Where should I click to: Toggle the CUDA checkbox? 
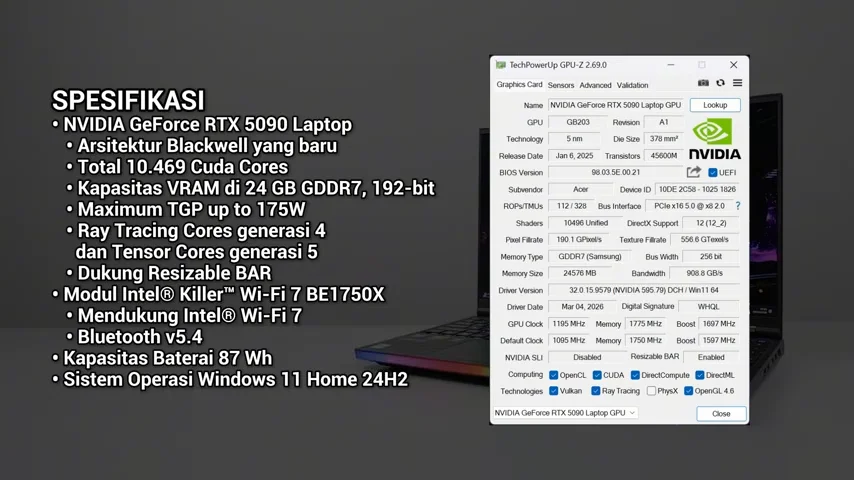click(x=597, y=375)
